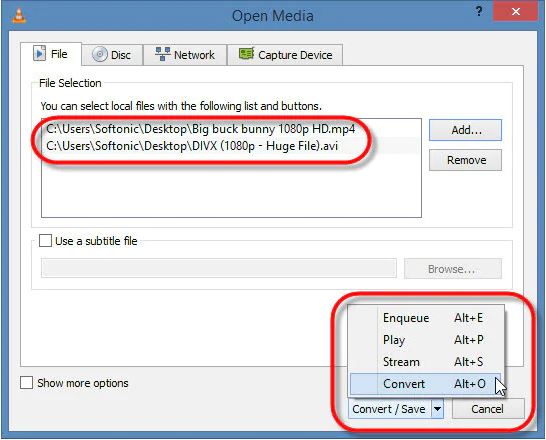
Task: Expand the Convert / Save dropdown arrow
Action: [x=437, y=409]
